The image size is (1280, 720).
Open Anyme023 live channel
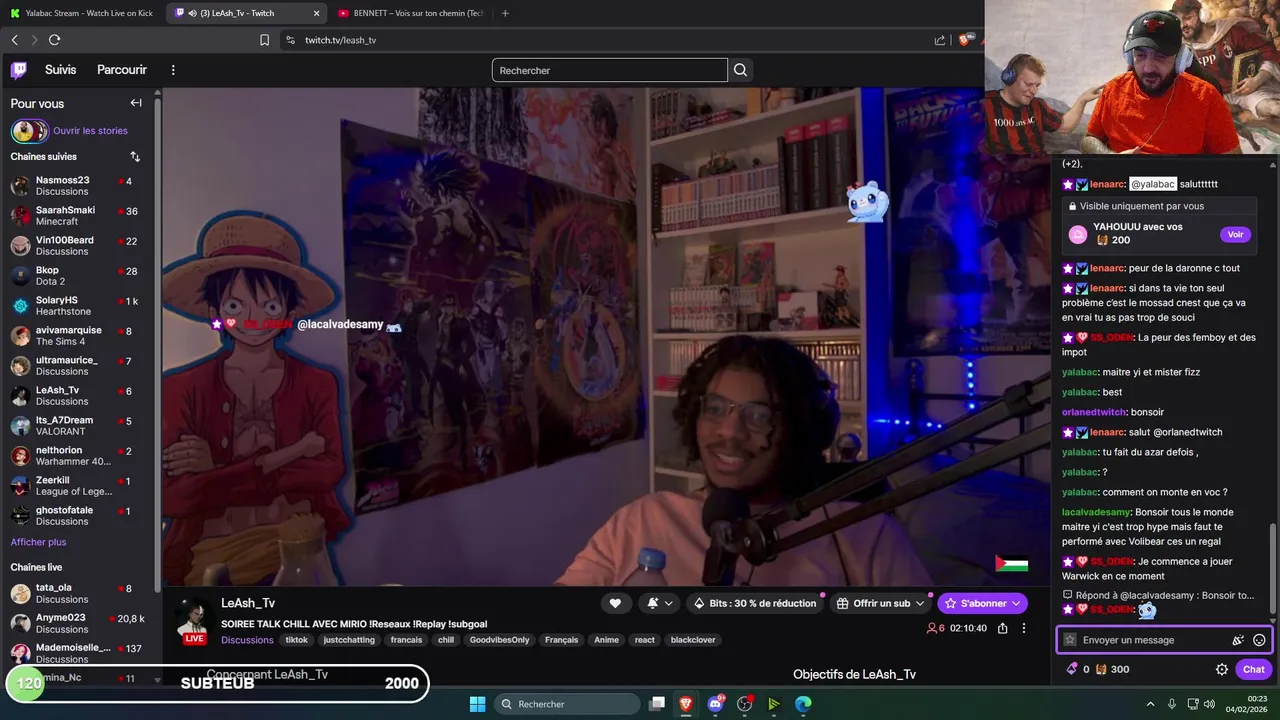point(78,624)
